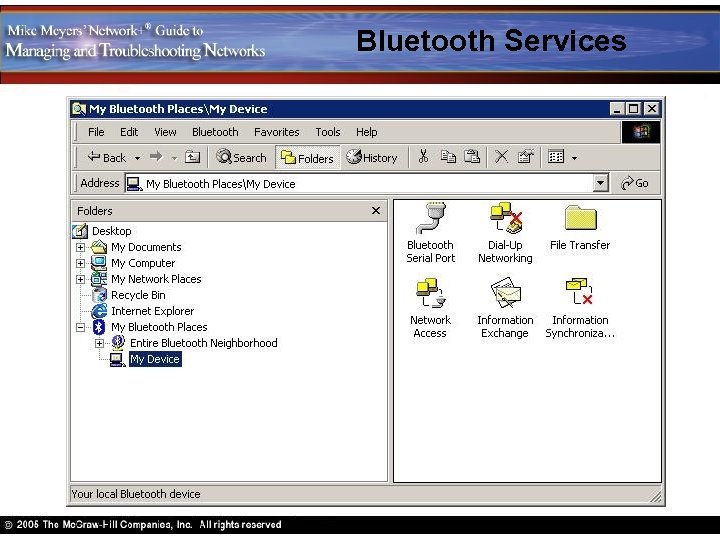Click the Search toolbar button

tap(242, 158)
